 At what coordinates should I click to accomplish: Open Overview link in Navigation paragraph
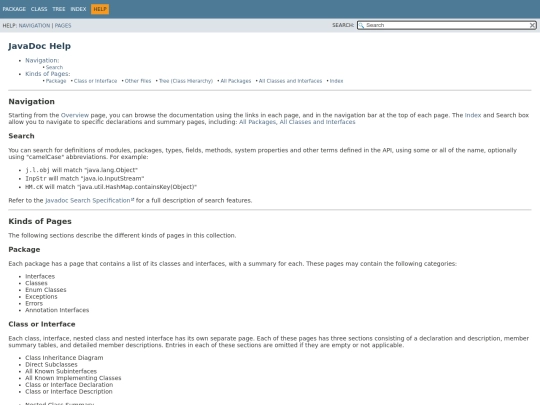(75, 115)
